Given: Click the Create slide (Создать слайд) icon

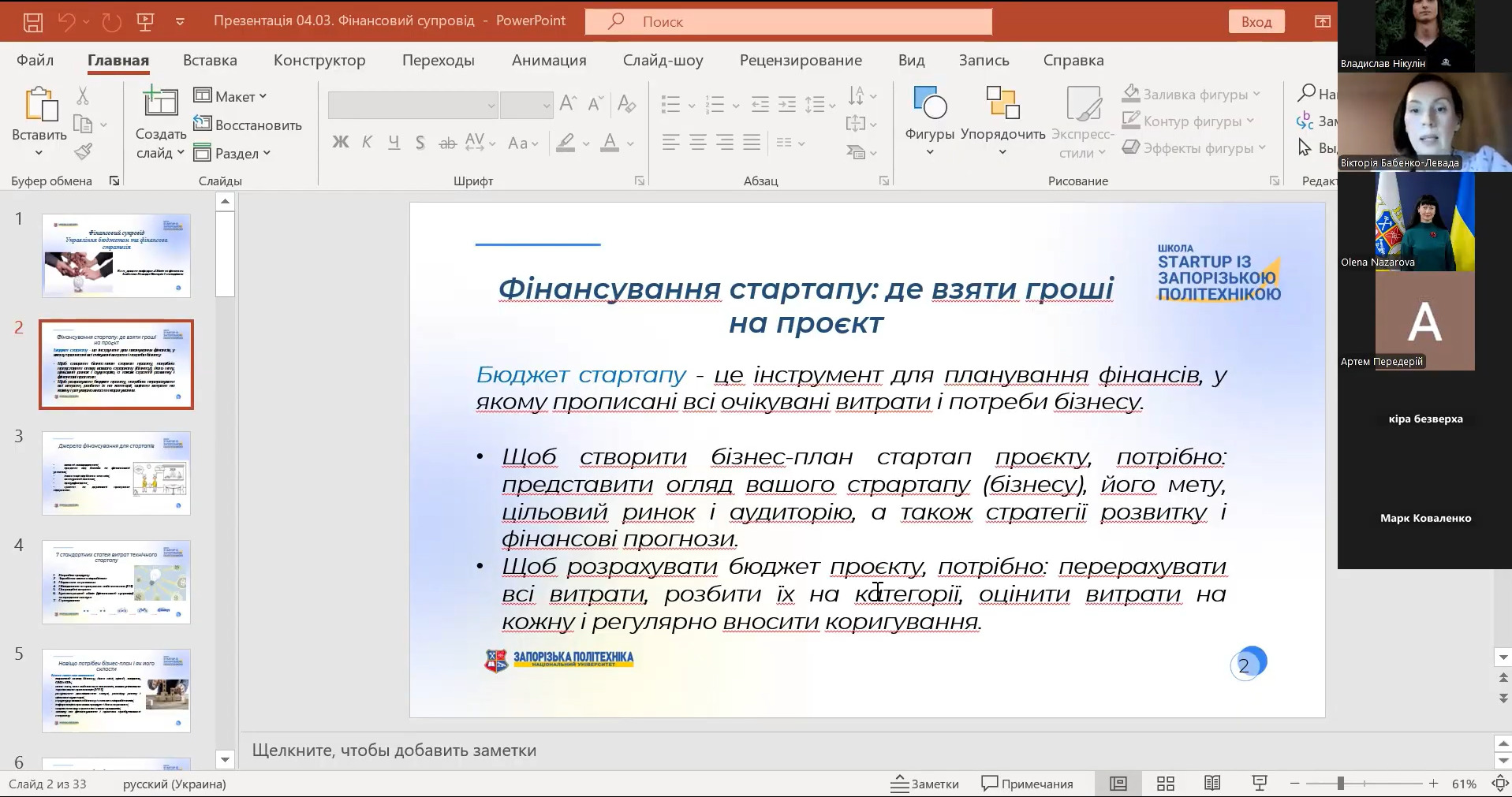Looking at the screenshot, I should click(x=160, y=104).
